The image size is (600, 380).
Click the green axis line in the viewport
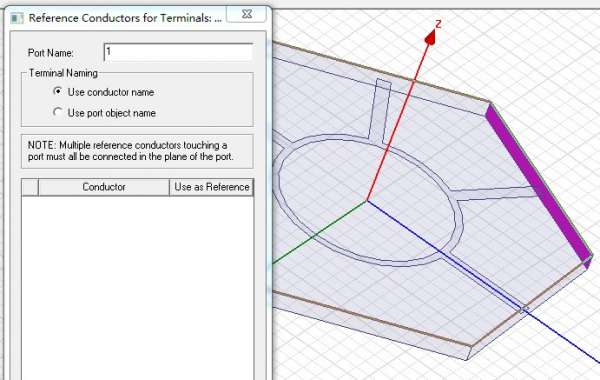point(320,233)
